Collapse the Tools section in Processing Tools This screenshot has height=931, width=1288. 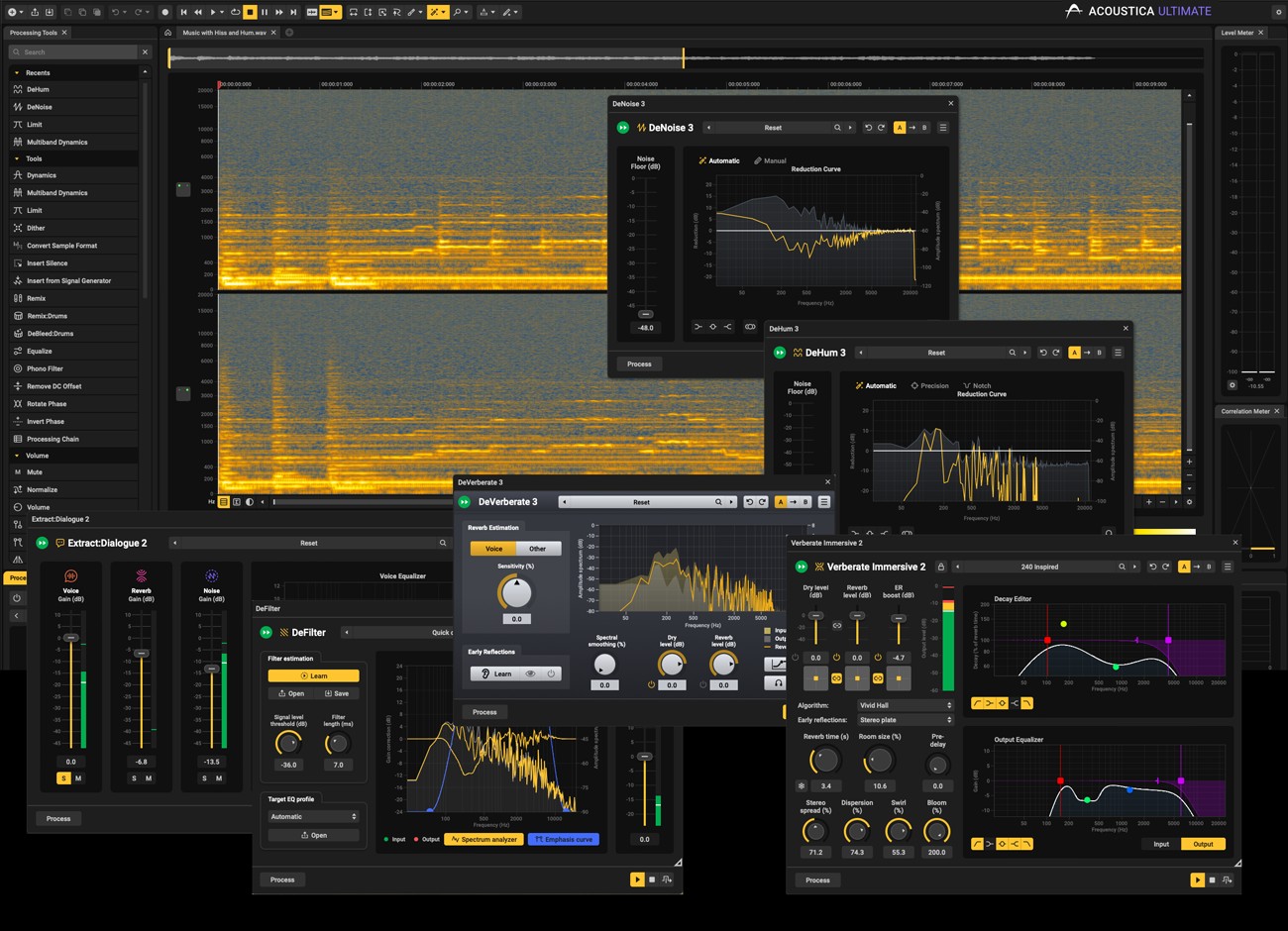pyautogui.click(x=17, y=158)
